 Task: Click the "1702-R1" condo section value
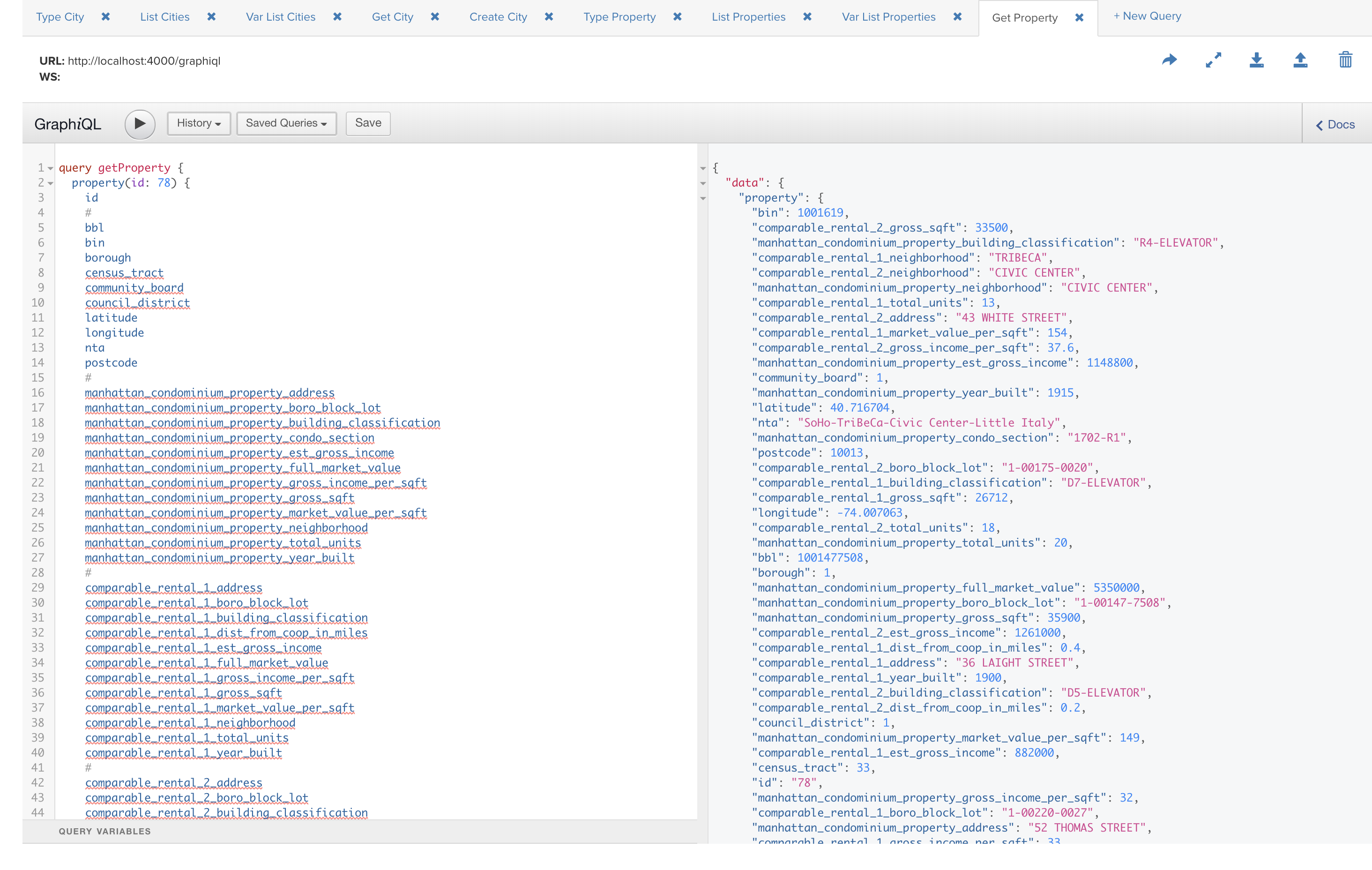click(x=1097, y=438)
